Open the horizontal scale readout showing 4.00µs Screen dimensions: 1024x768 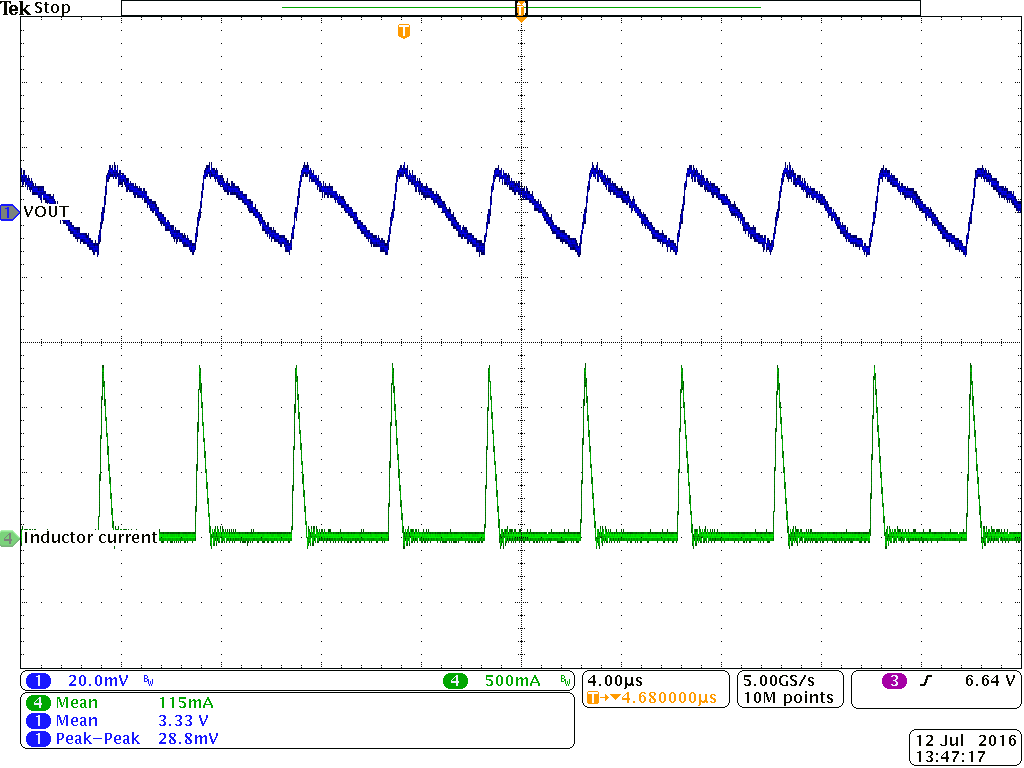click(x=614, y=680)
